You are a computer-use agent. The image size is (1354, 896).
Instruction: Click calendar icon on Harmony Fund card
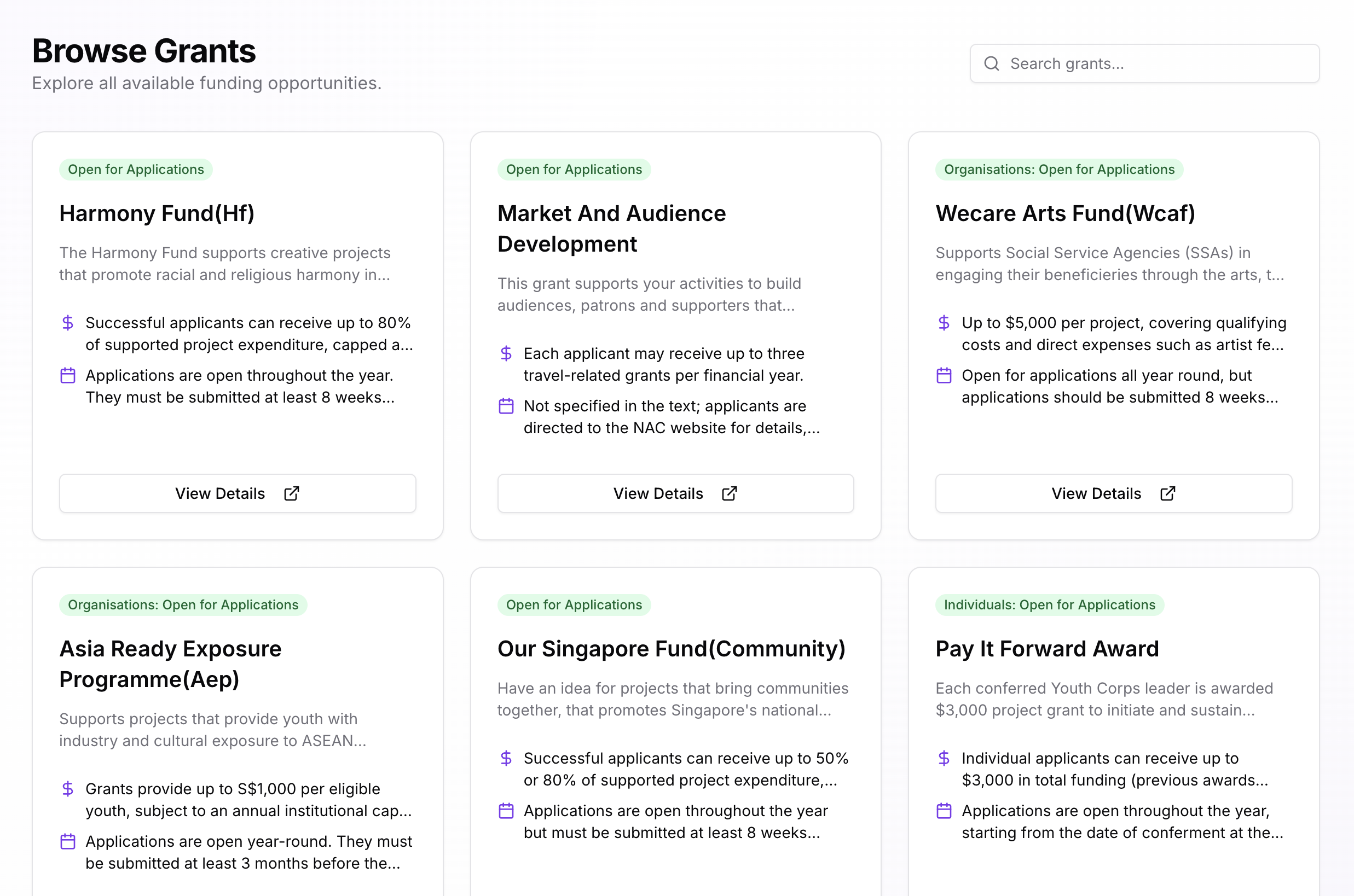[68, 375]
